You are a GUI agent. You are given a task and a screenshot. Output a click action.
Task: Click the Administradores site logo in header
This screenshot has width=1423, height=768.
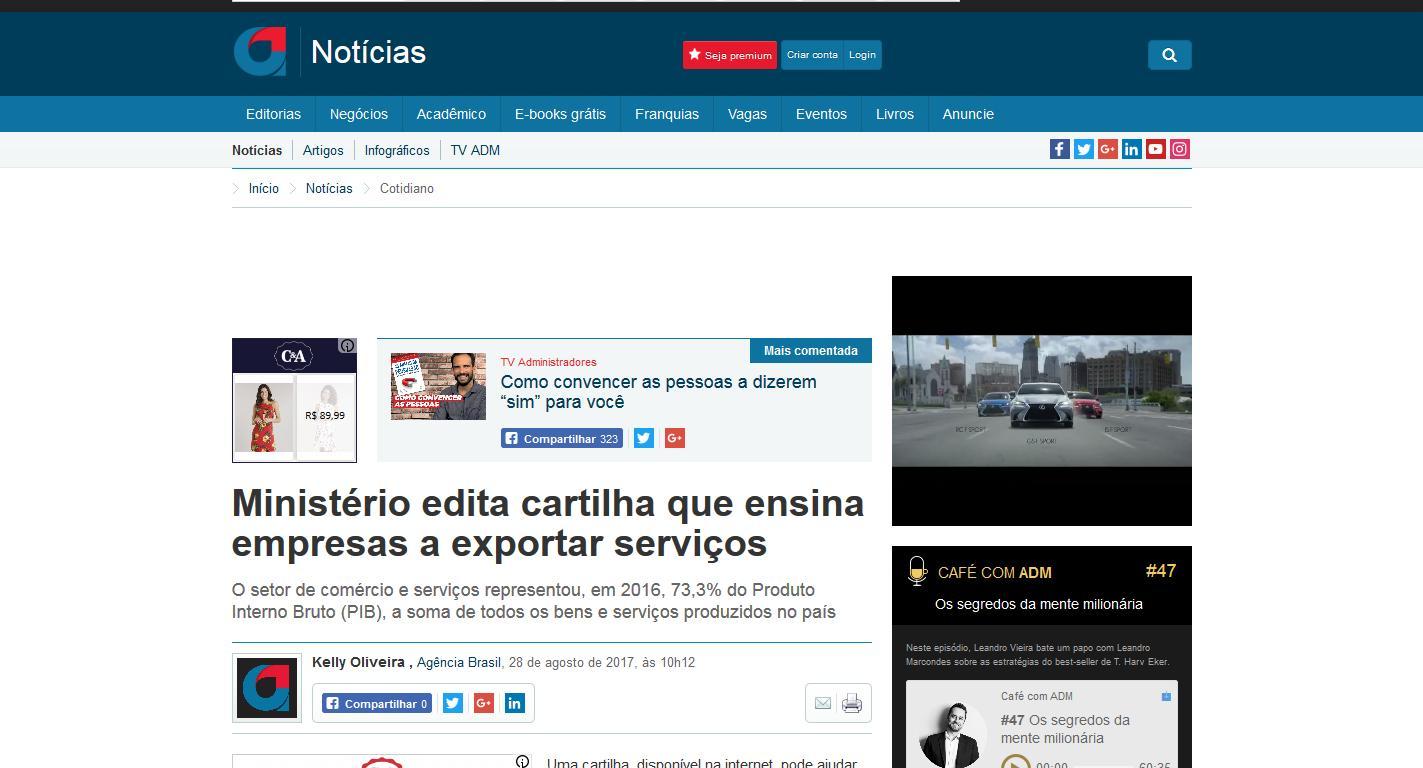[x=260, y=52]
